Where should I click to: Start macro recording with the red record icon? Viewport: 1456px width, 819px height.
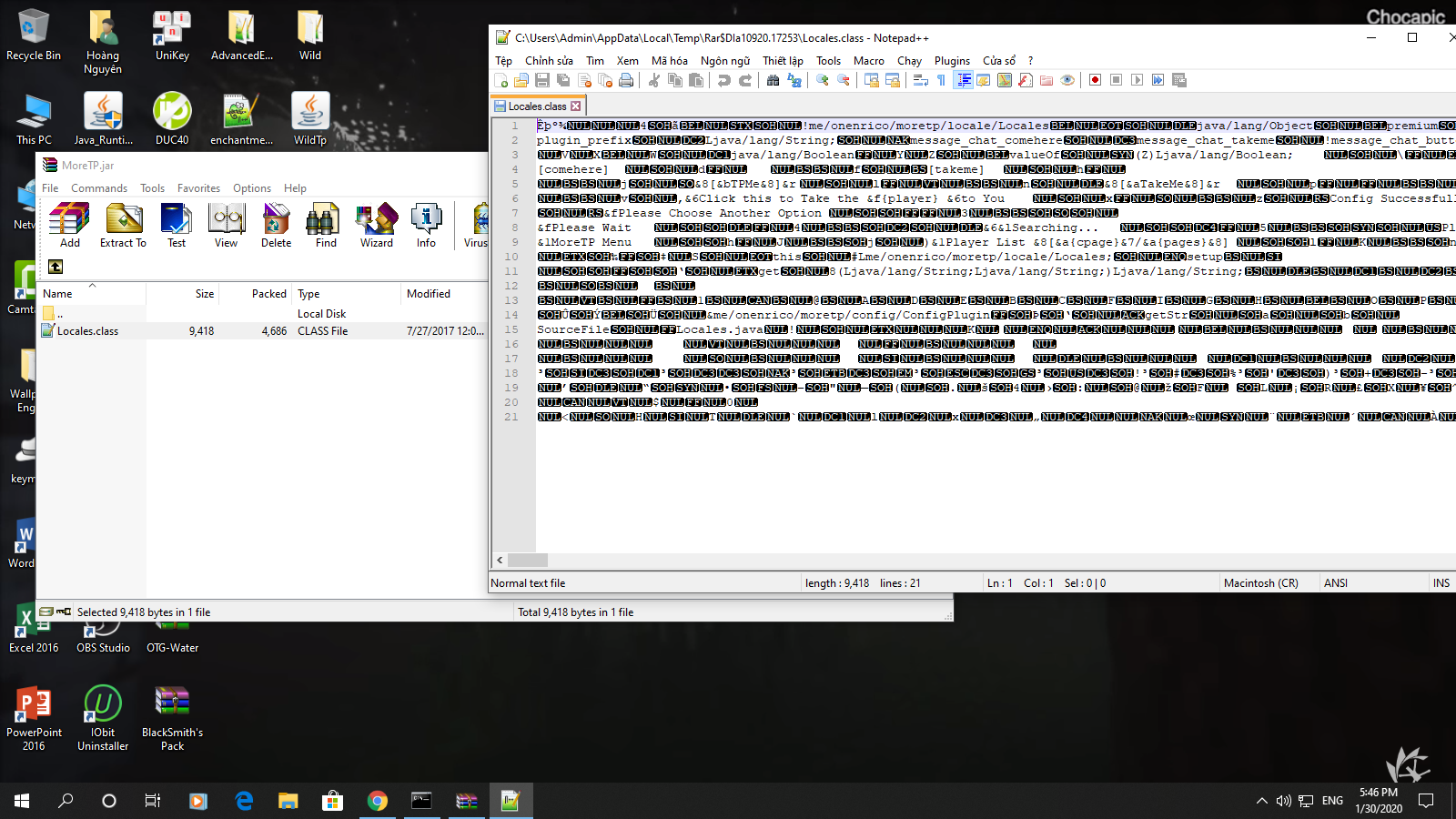coord(1095,80)
